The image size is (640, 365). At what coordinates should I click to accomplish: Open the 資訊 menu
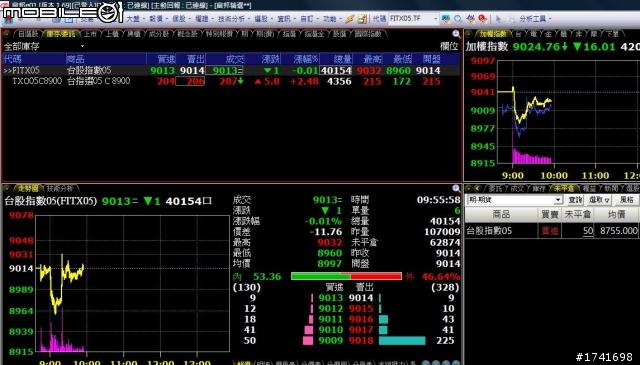tap(286, 19)
